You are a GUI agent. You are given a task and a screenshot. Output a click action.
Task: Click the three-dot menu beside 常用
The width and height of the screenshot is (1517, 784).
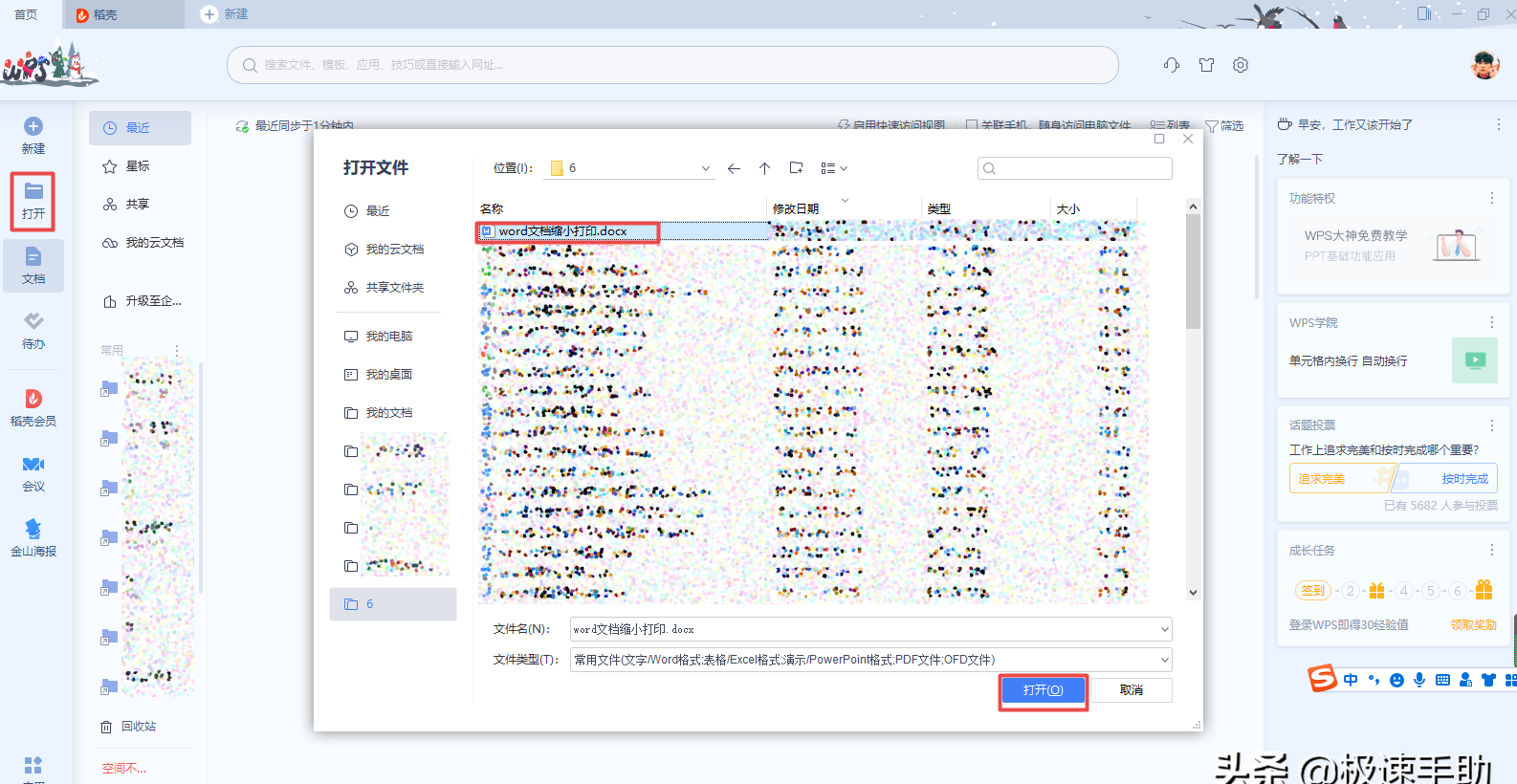pos(177,351)
